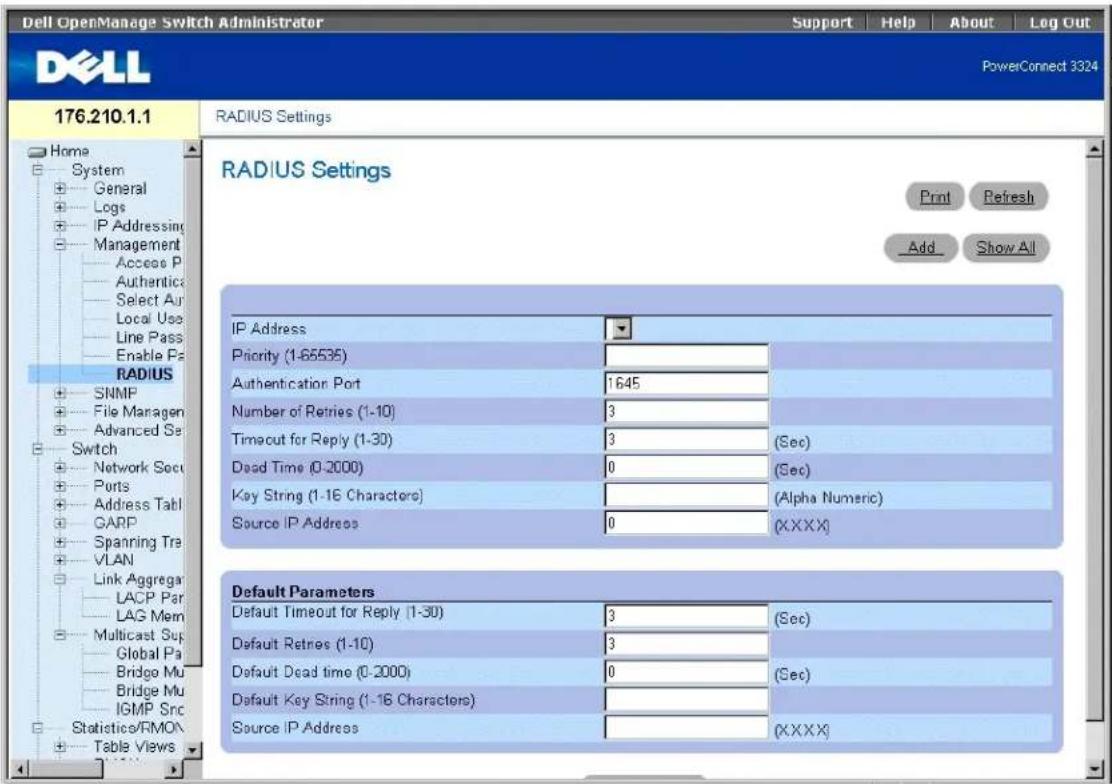Click the main page scroll-up arrow
Image resolution: width=1112 pixels, height=784 pixels.
[1095, 149]
